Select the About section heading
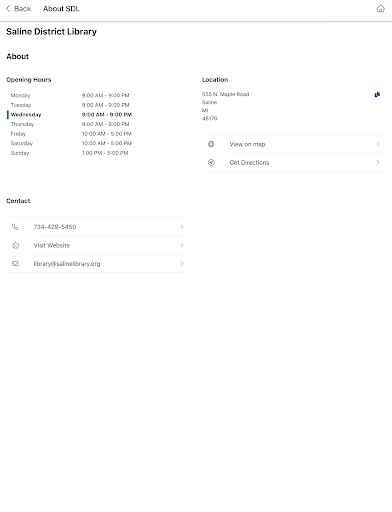392x512 pixels. [17, 56]
